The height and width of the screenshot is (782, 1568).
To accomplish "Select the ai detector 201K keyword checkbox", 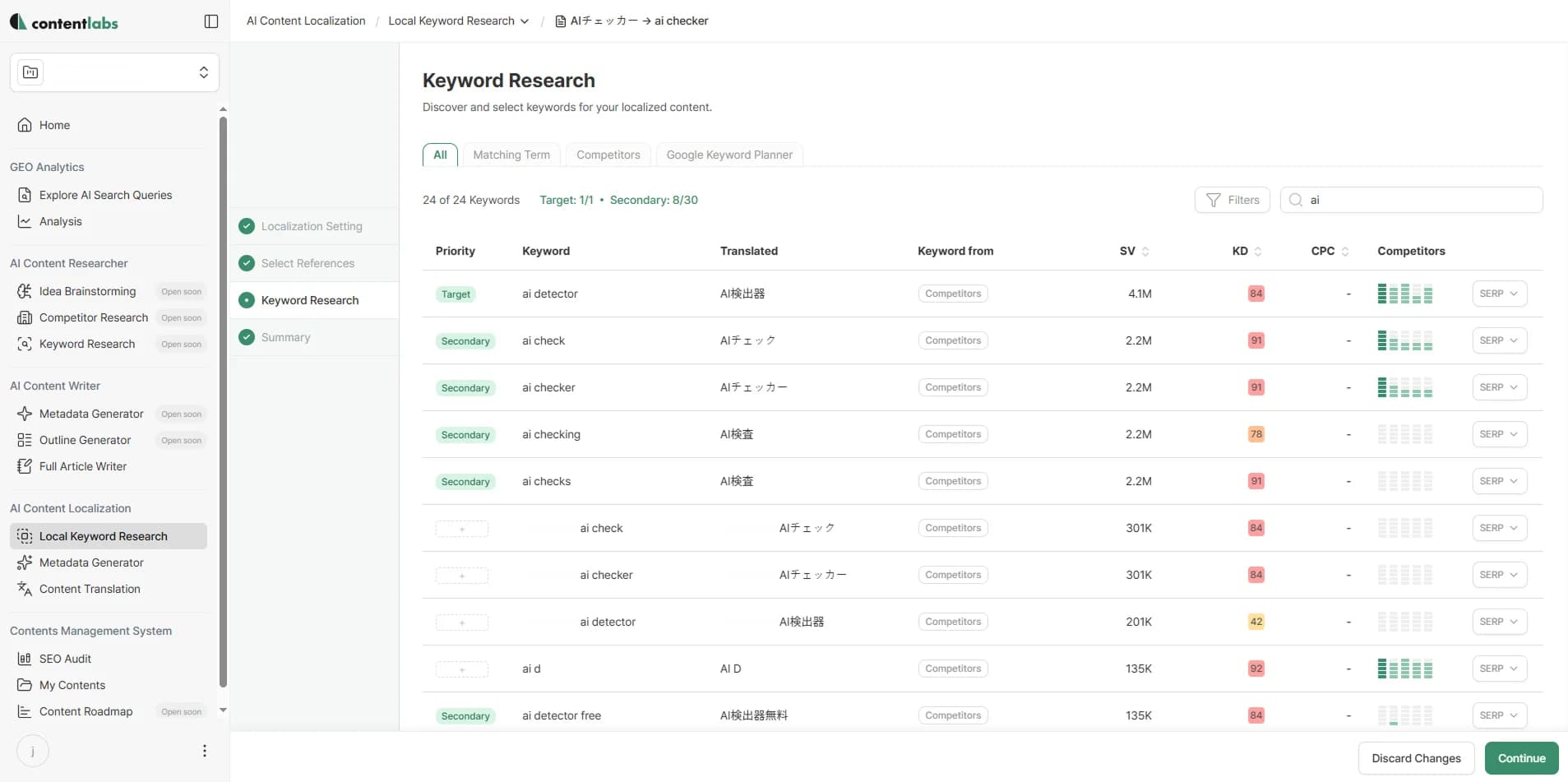I will pyautogui.click(x=462, y=622).
